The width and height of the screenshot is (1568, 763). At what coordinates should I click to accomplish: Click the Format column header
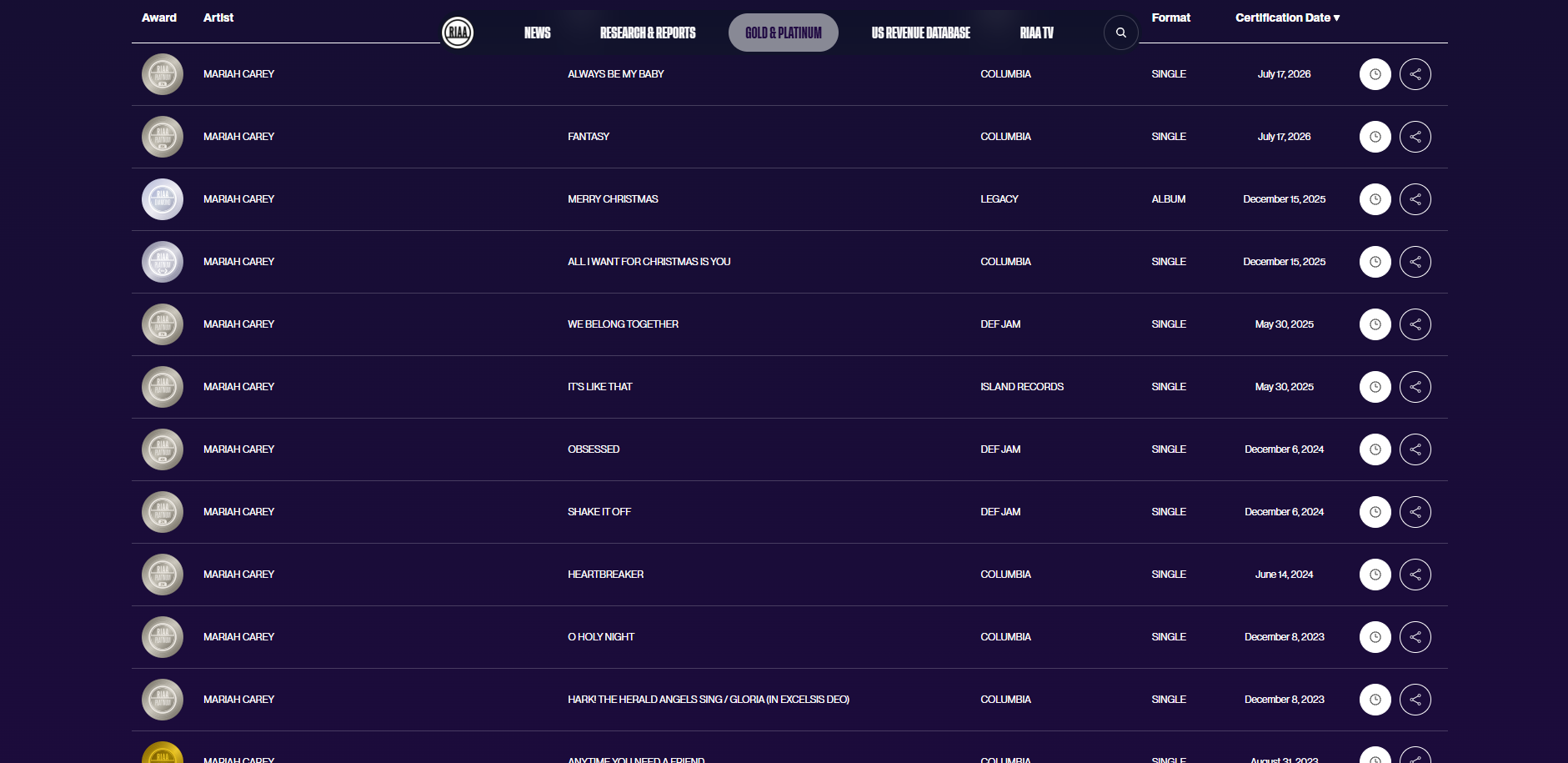coord(1171,18)
